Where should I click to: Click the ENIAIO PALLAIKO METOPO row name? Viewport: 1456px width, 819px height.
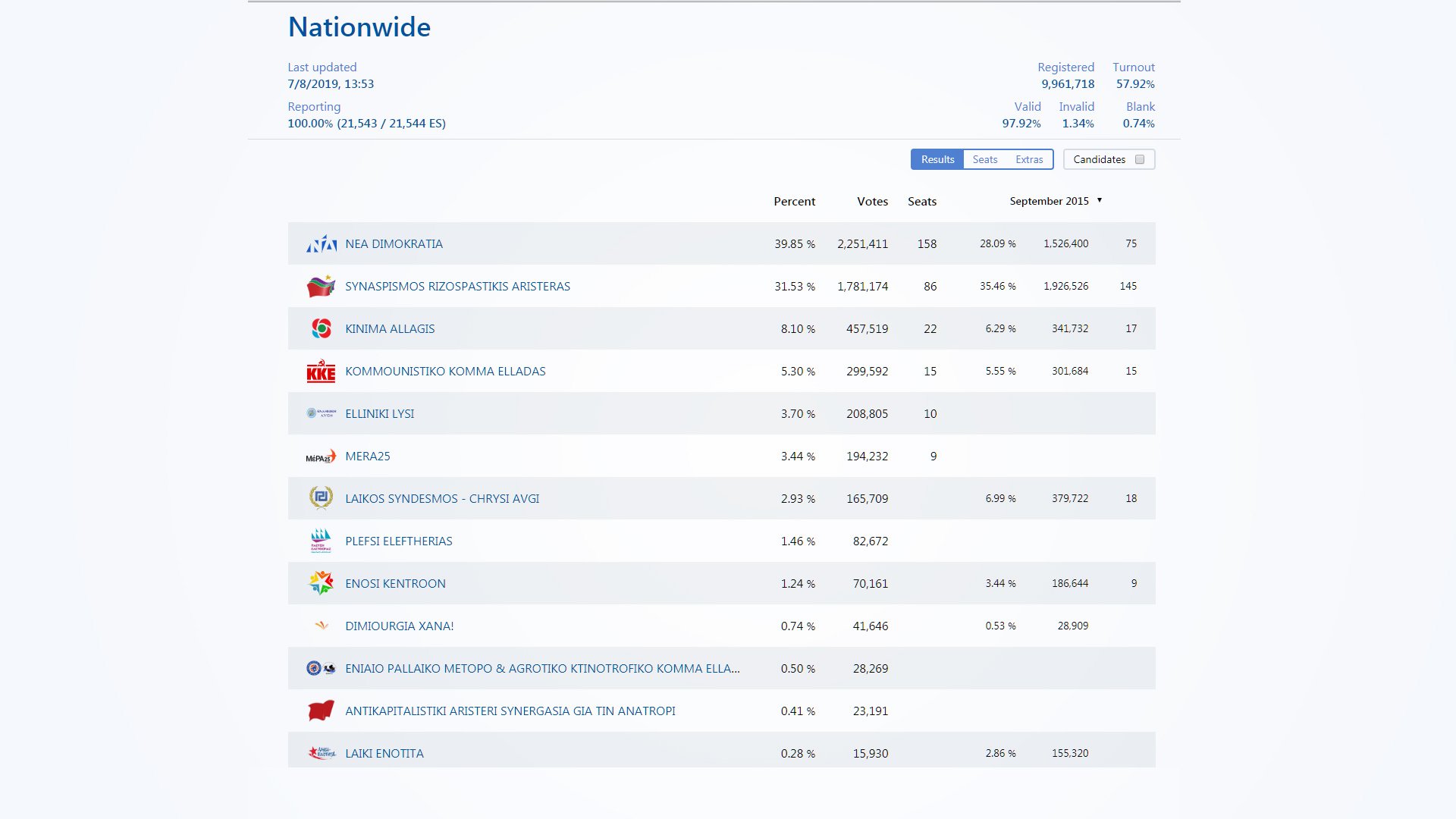point(541,669)
